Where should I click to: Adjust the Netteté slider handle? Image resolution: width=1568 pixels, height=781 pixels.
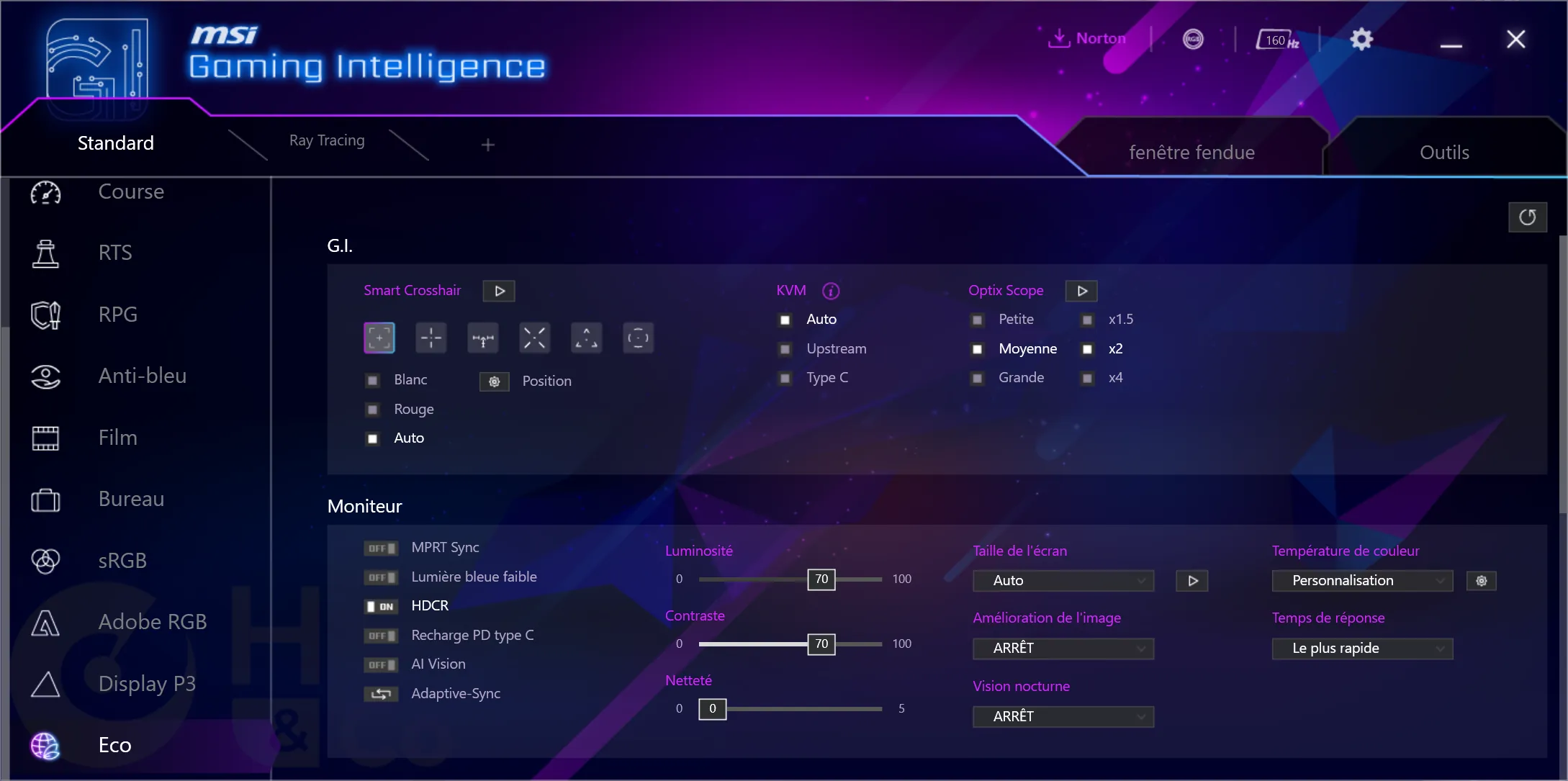[713, 709]
